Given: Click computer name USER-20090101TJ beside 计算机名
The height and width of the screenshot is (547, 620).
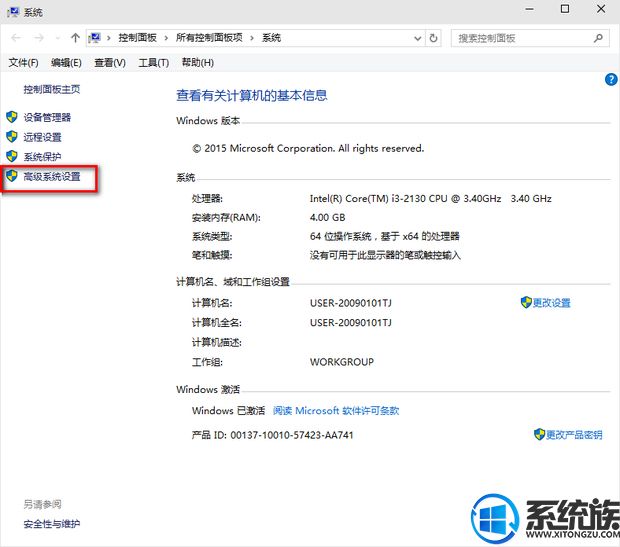Looking at the screenshot, I should tap(351, 303).
